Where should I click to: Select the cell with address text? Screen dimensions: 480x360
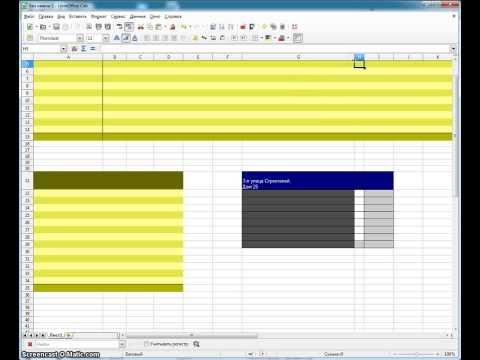(x=298, y=181)
